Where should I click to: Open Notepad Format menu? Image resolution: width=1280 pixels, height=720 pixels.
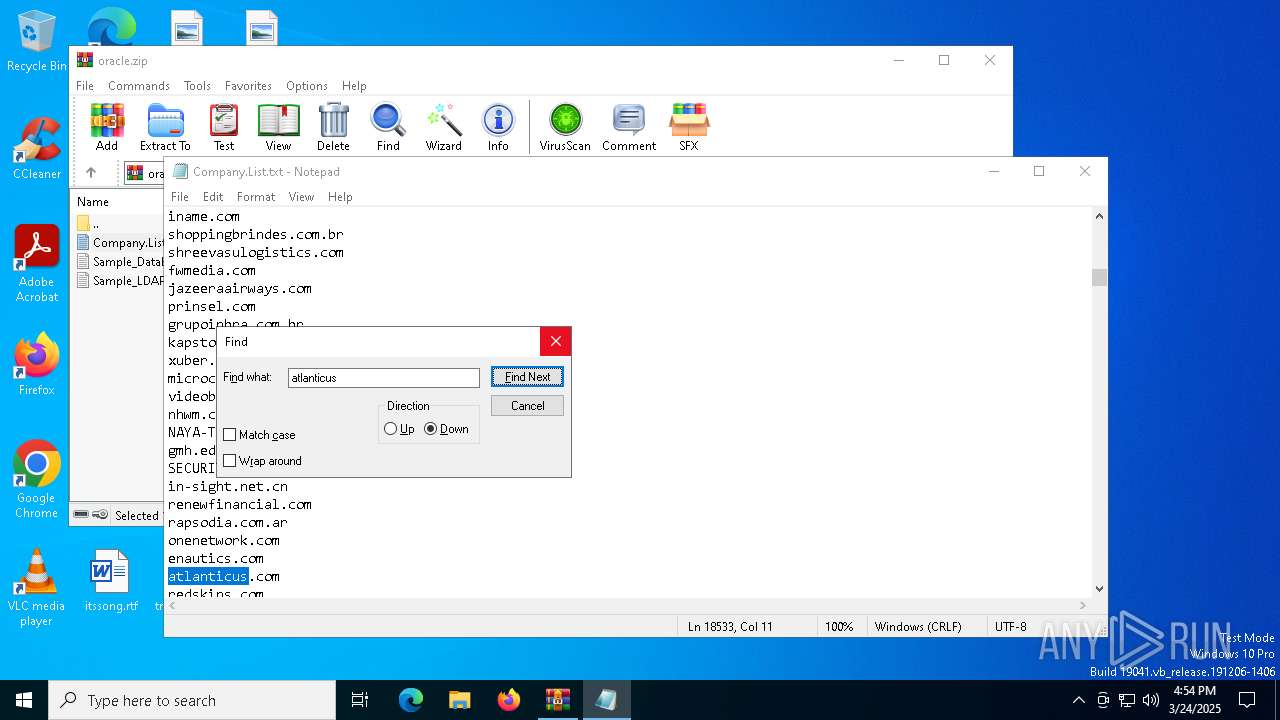click(x=256, y=197)
